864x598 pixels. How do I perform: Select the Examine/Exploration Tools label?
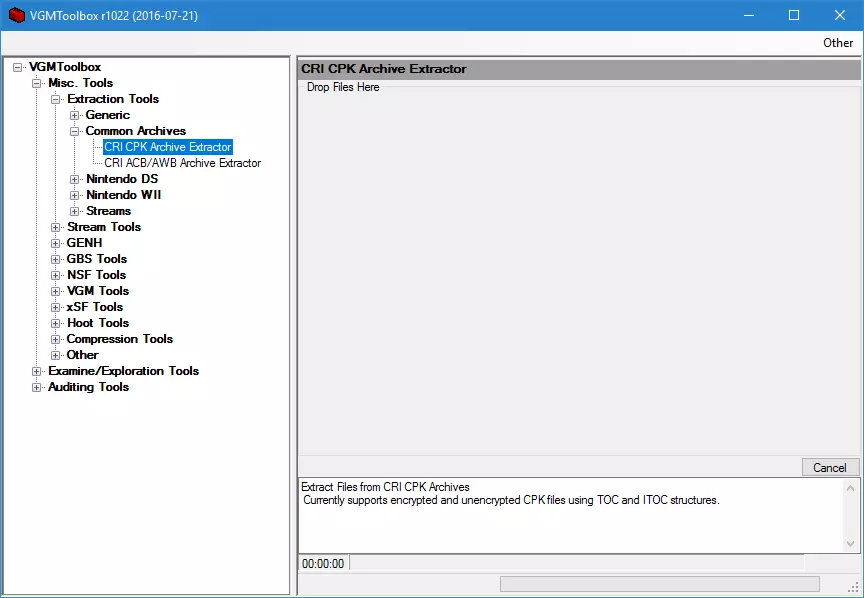(123, 370)
